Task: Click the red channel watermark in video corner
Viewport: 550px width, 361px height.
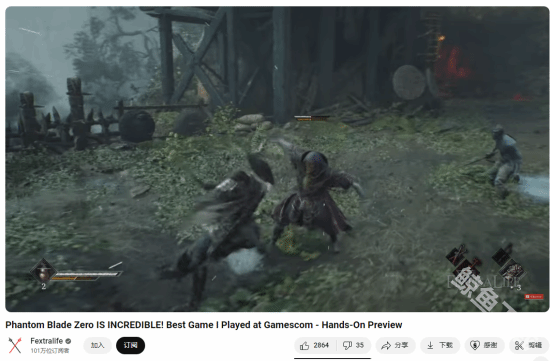Action: click(x=534, y=297)
